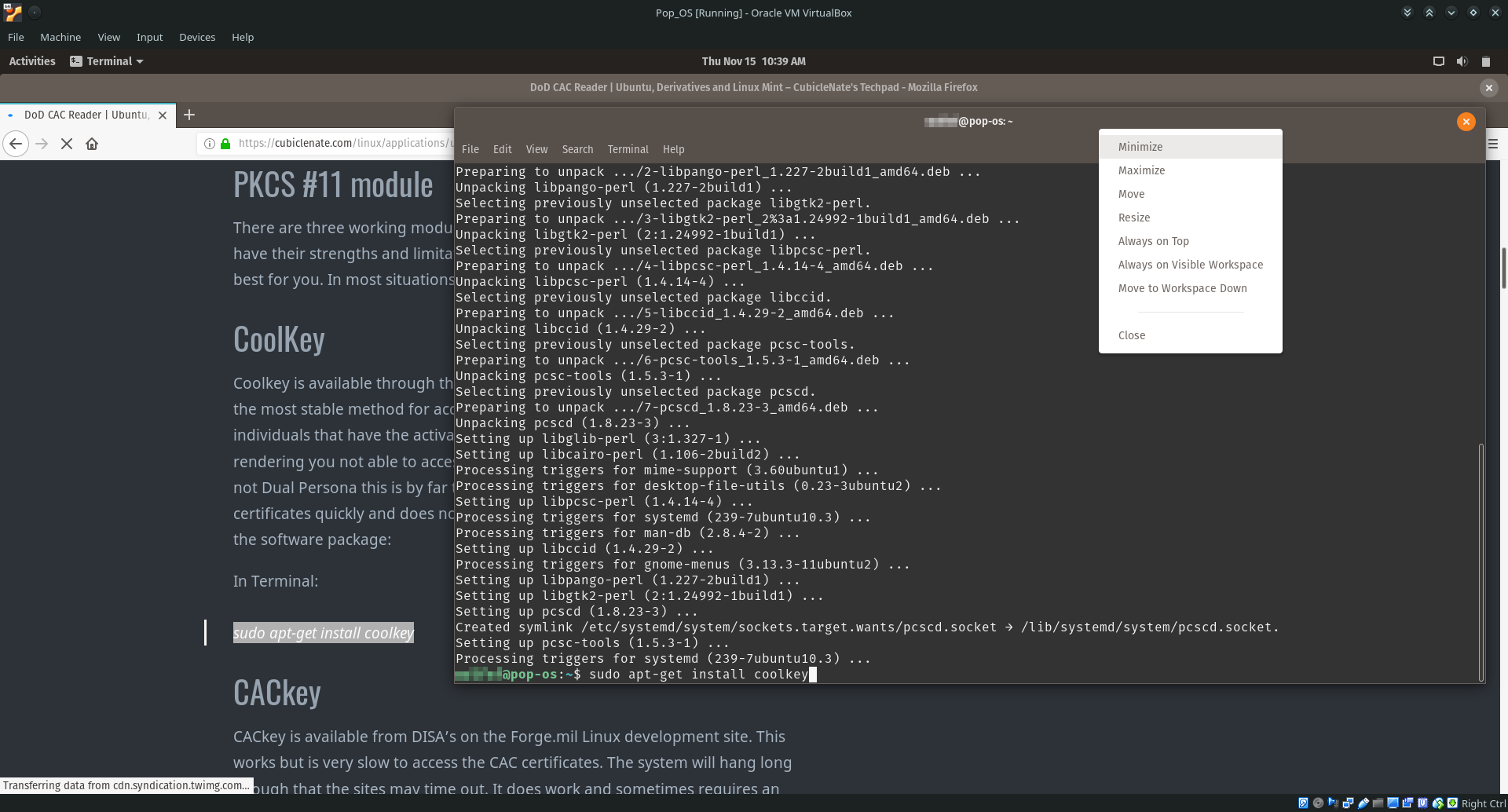Open the shared folders icon in the status bar
Screen dimensions: 1508x812
(1379, 803)
